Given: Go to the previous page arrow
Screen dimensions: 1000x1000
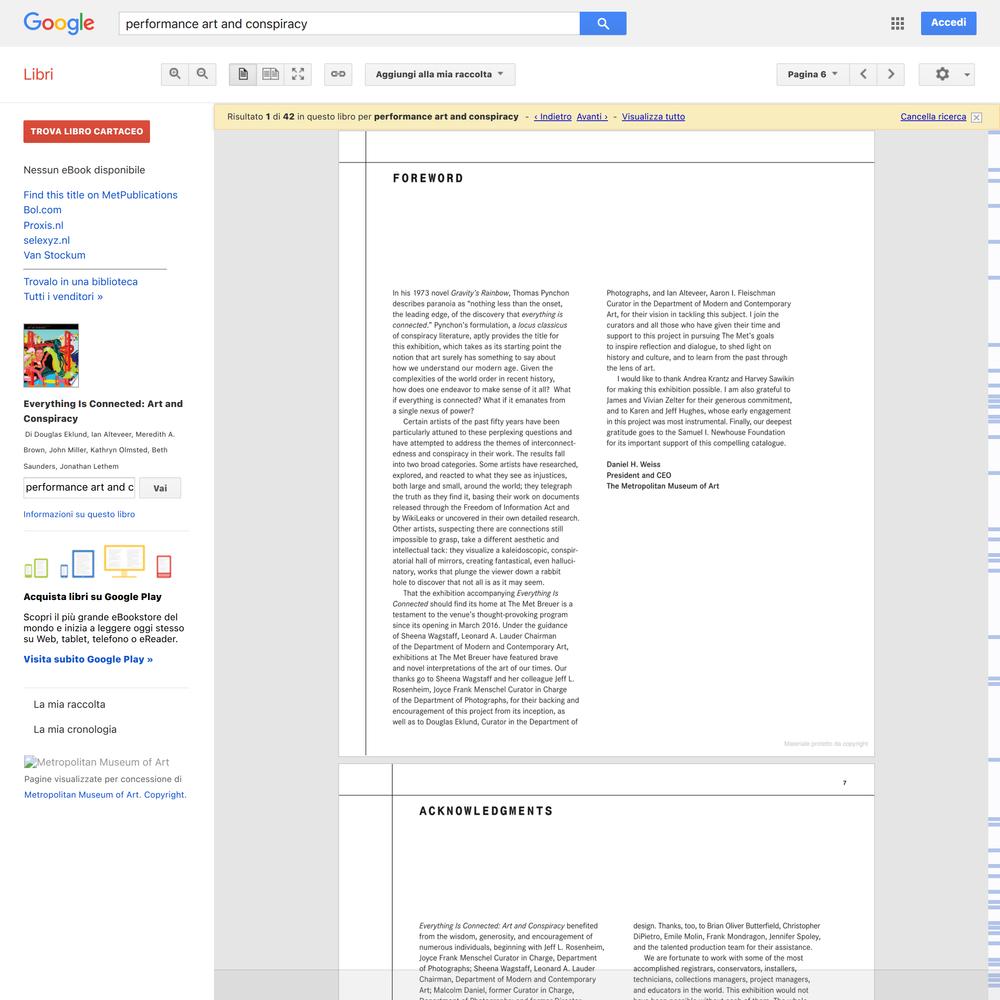Looking at the screenshot, I should coord(863,74).
